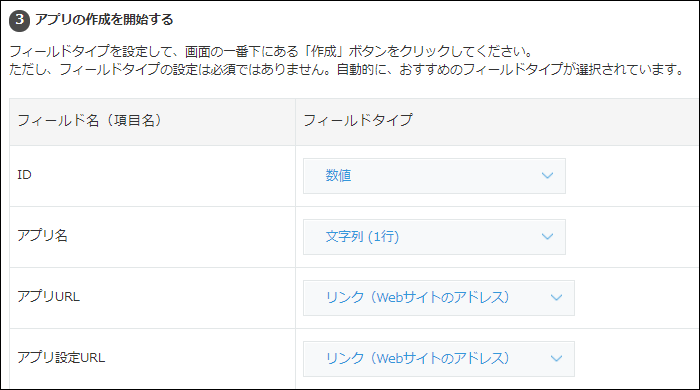Click the 数値 text label in the ID row

click(338, 176)
